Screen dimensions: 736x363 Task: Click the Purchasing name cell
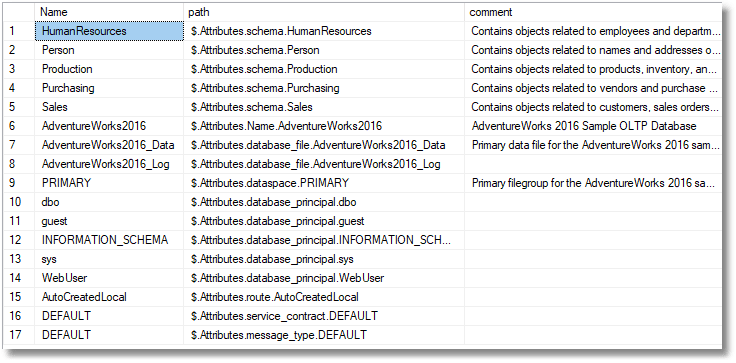(109, 88)
